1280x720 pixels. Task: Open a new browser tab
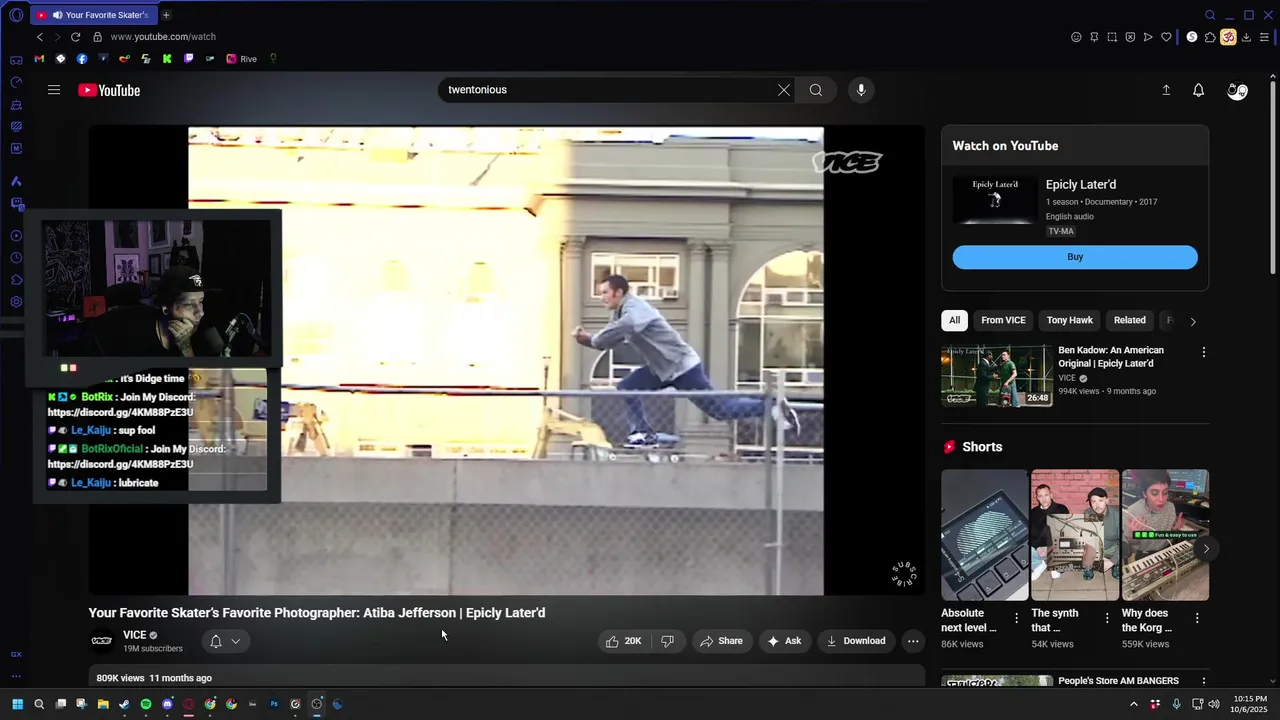click(x=166, y=15)
